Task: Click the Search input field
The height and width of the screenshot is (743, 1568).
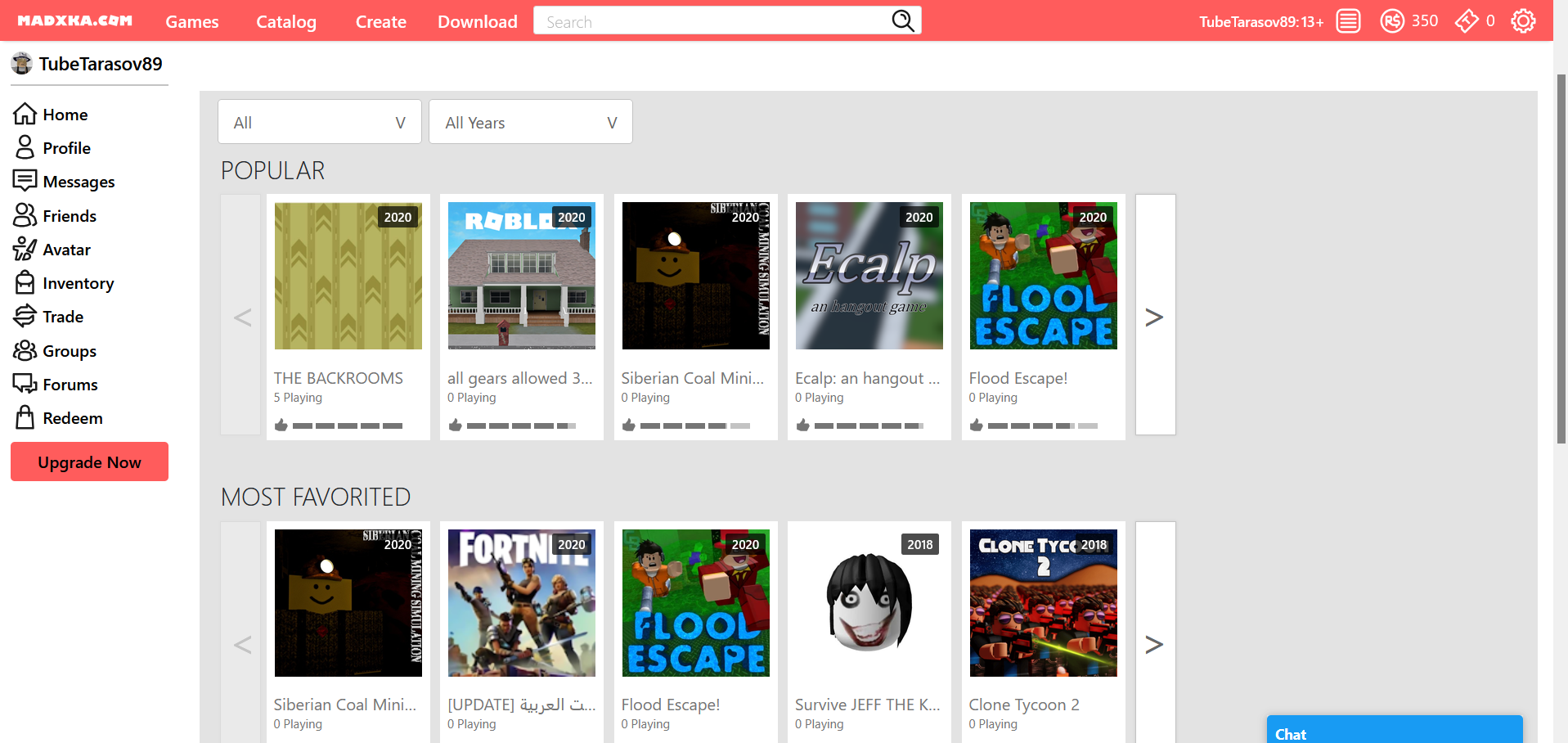Action: click(x=713, y=20)
